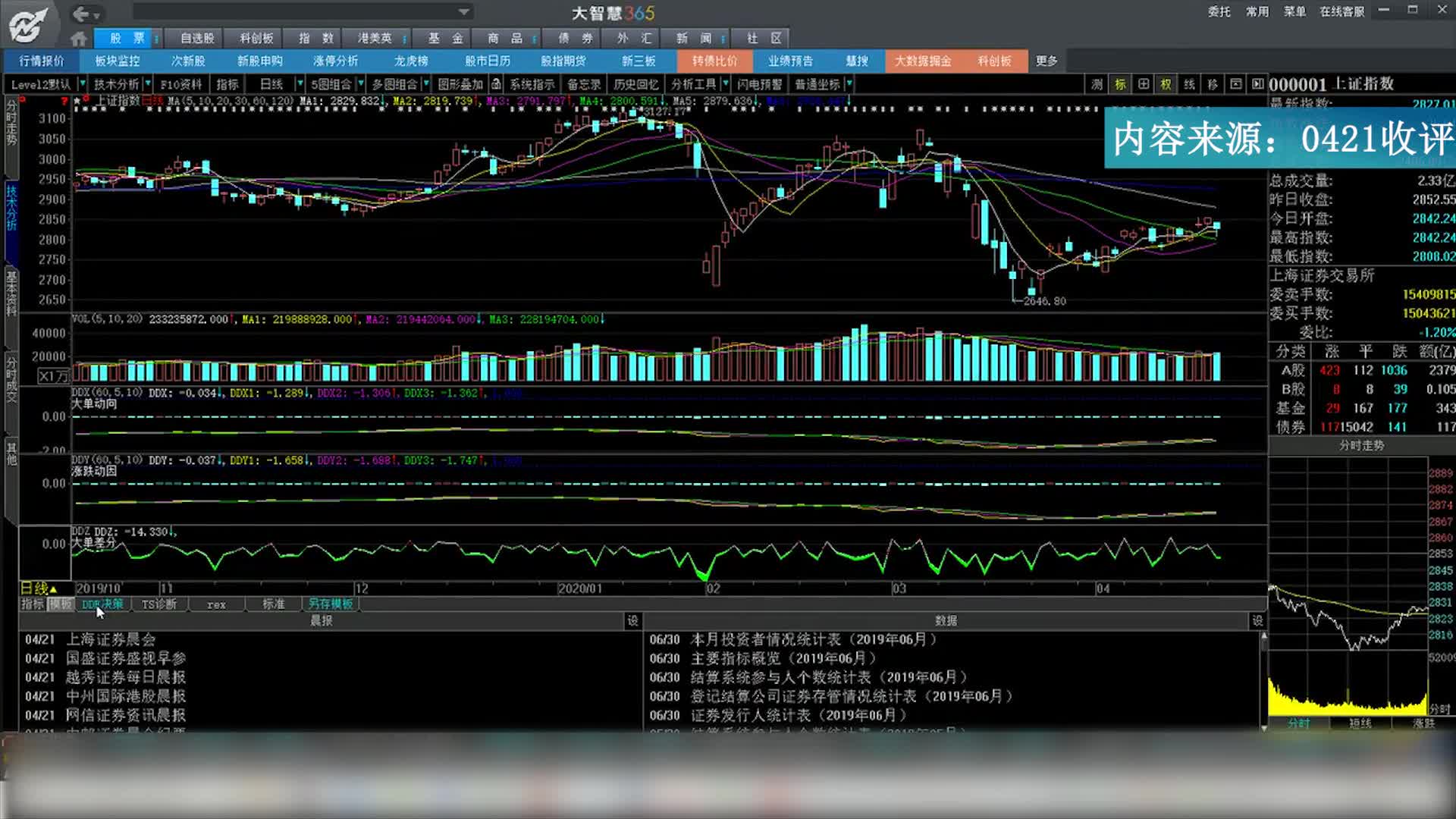1456x819 pixels.
Task: Click the 测 measurement tool icon
Action: (1097, 84)
